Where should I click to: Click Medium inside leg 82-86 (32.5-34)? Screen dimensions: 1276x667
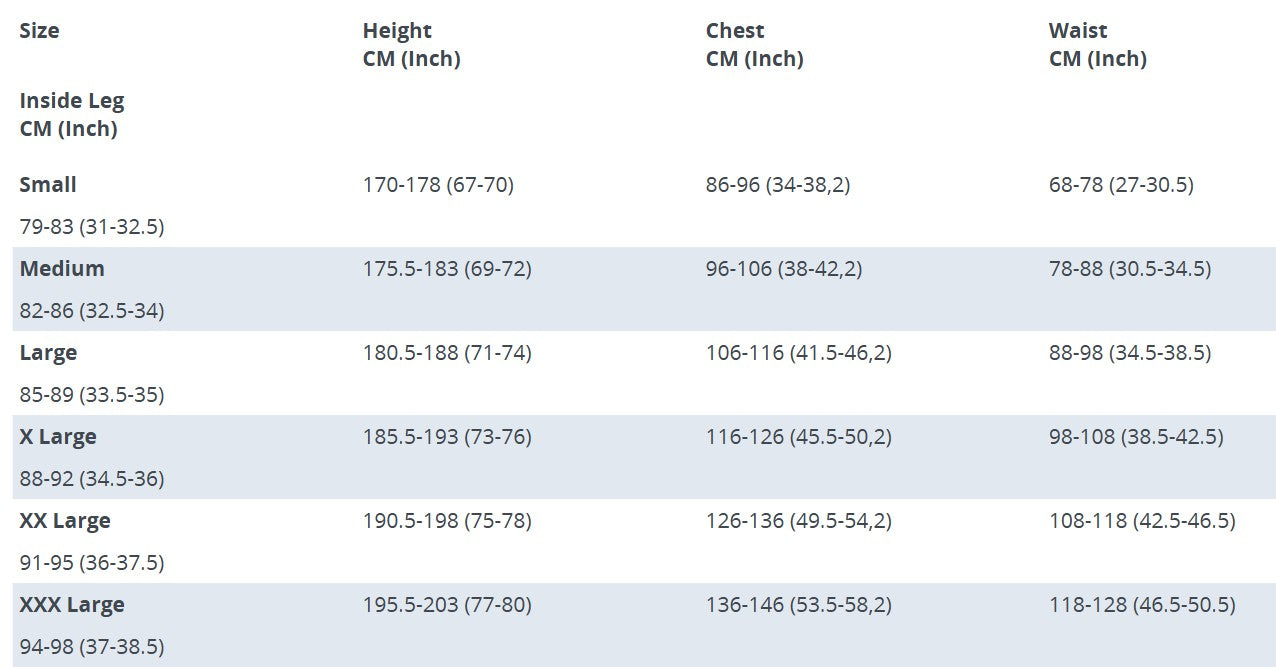point(92,311)
